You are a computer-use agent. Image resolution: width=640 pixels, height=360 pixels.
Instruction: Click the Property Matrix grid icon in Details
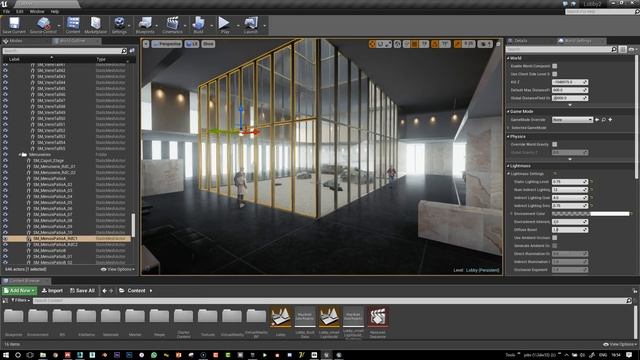[x=622, y=49]
